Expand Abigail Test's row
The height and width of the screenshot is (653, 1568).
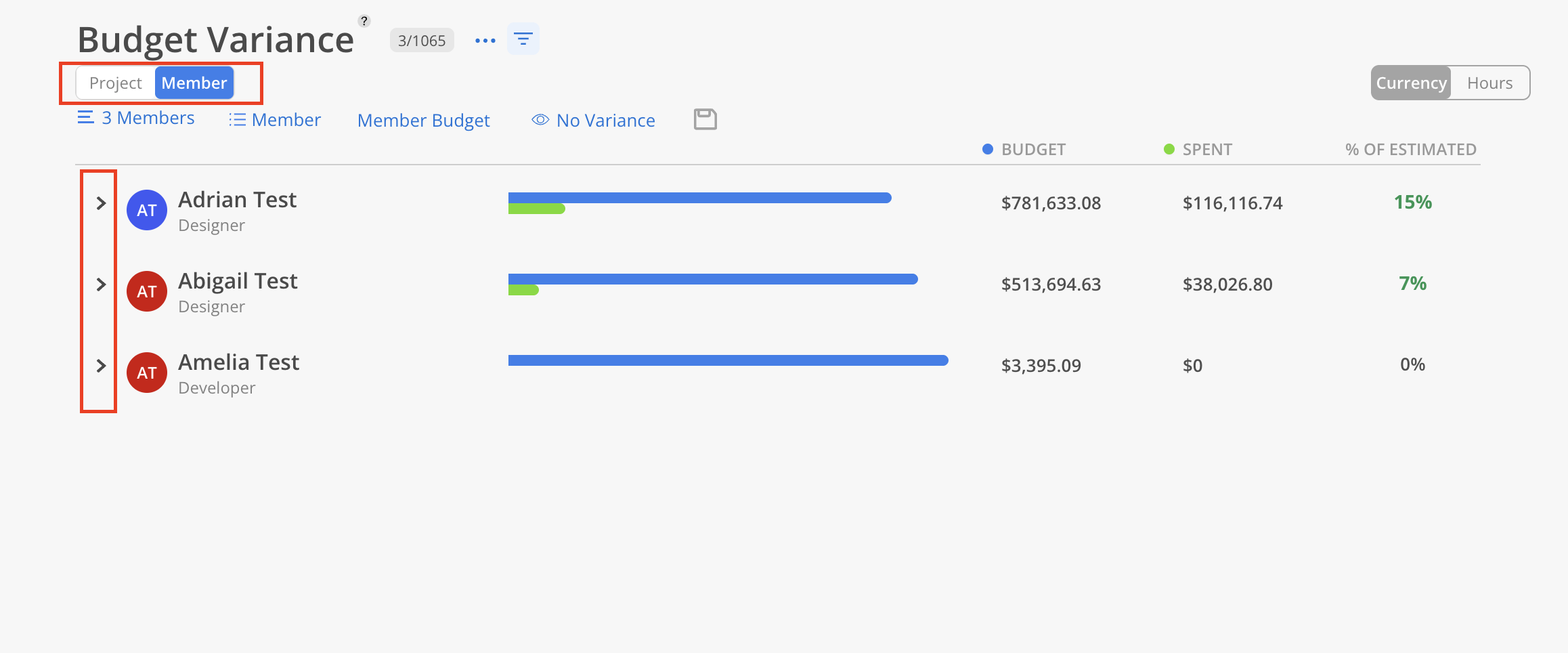101,285
